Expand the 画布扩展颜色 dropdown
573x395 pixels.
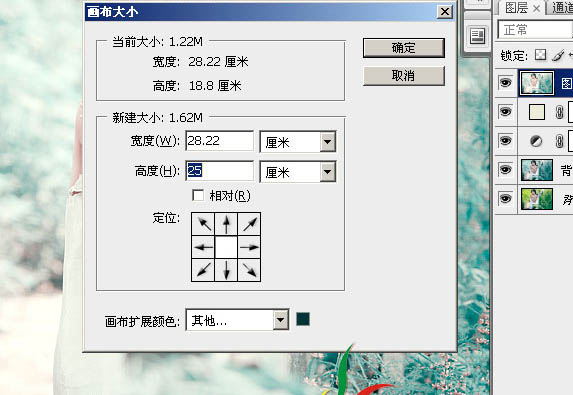click(x=281, y=320)
